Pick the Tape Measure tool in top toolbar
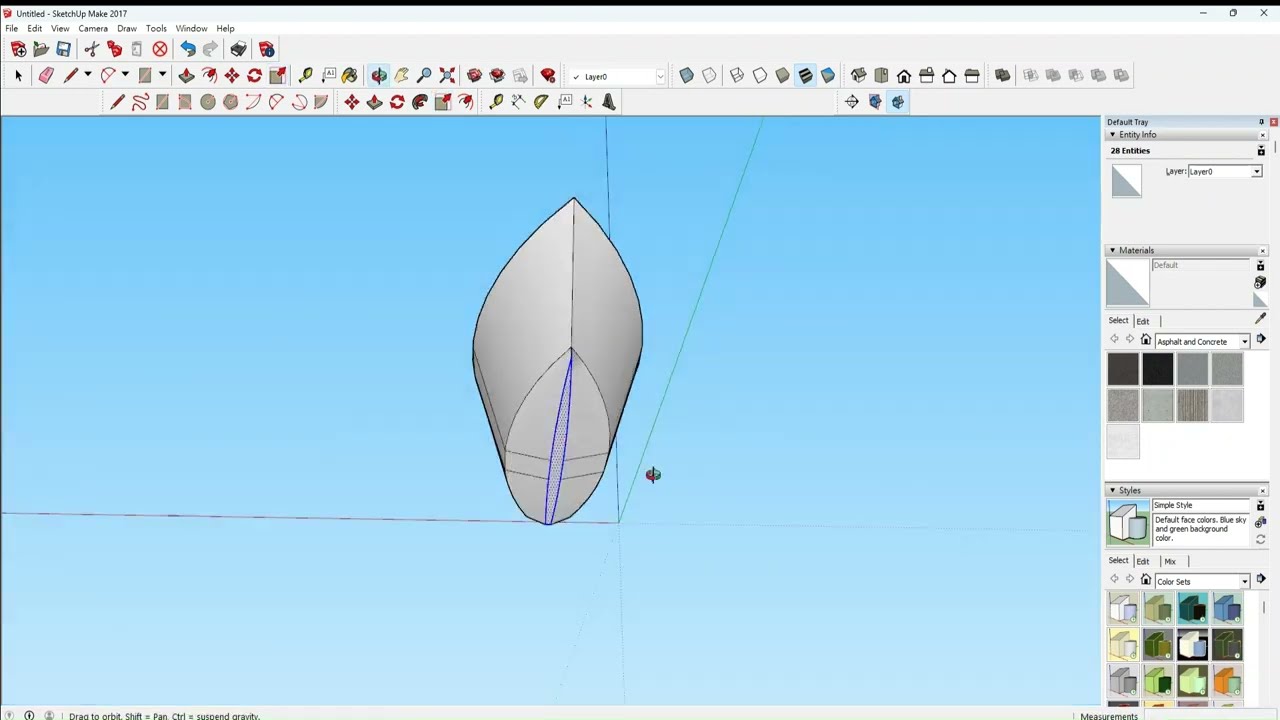This screenshot has width=1280, height=720. click(305, 75)
